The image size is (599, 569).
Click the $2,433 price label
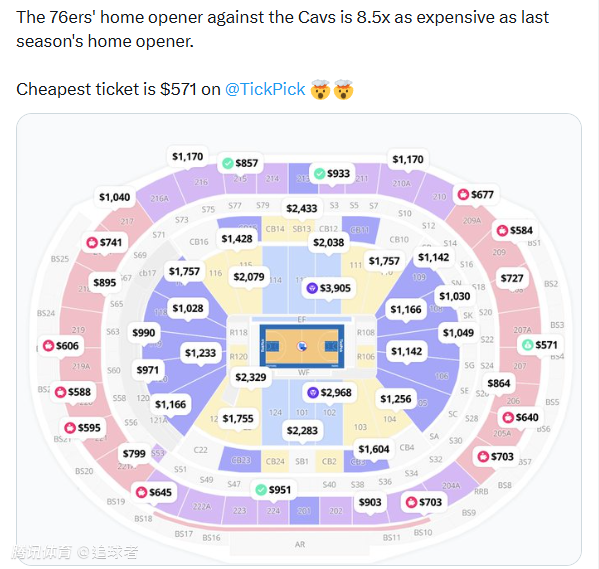pyautogui.click(x=302, y=208)
